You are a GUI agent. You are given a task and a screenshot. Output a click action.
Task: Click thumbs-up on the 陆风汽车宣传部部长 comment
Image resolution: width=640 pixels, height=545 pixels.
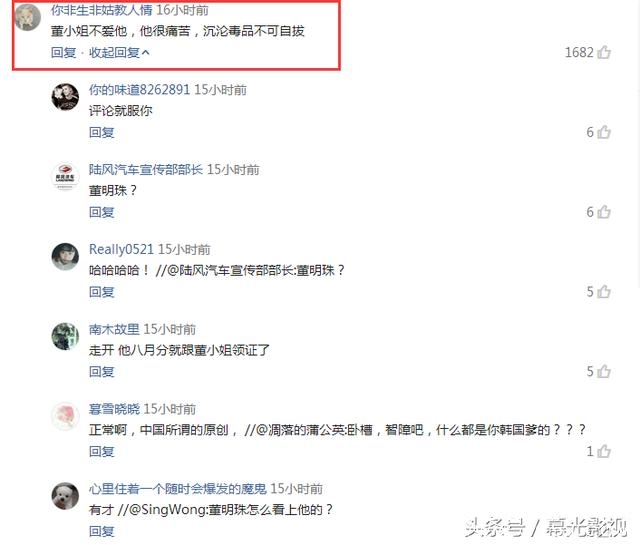(604, 212)
